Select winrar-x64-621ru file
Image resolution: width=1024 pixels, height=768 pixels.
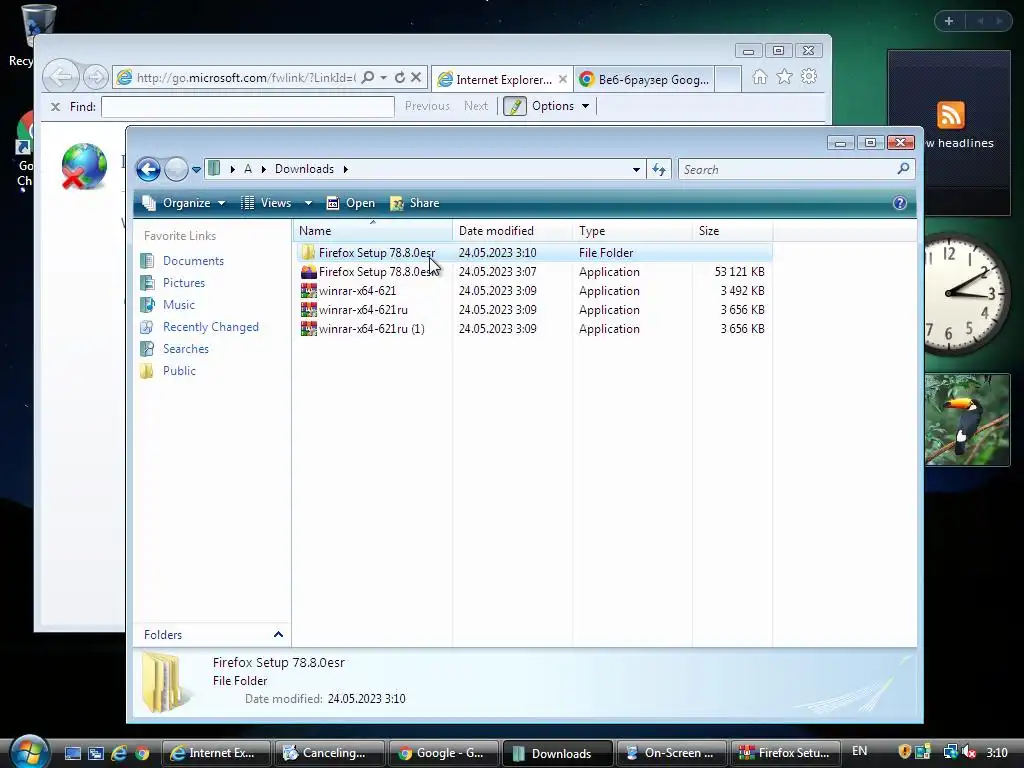pyautogui.click(x=355, y=310)
